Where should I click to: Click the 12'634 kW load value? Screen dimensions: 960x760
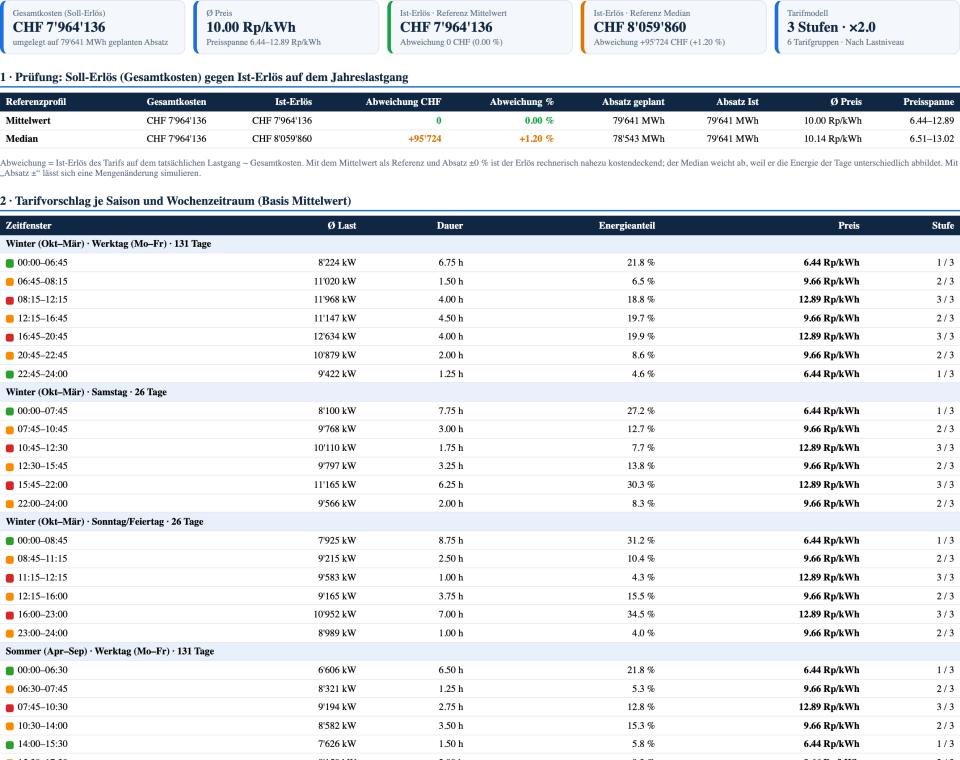click(335, 336)
